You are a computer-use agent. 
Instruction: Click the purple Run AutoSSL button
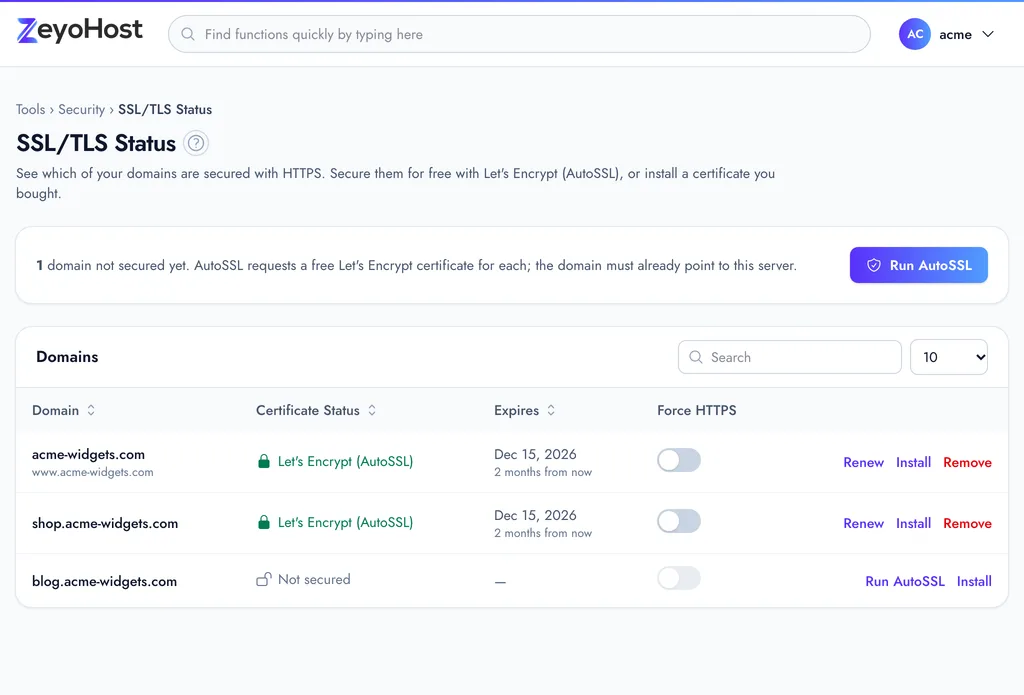coord(918,265)
